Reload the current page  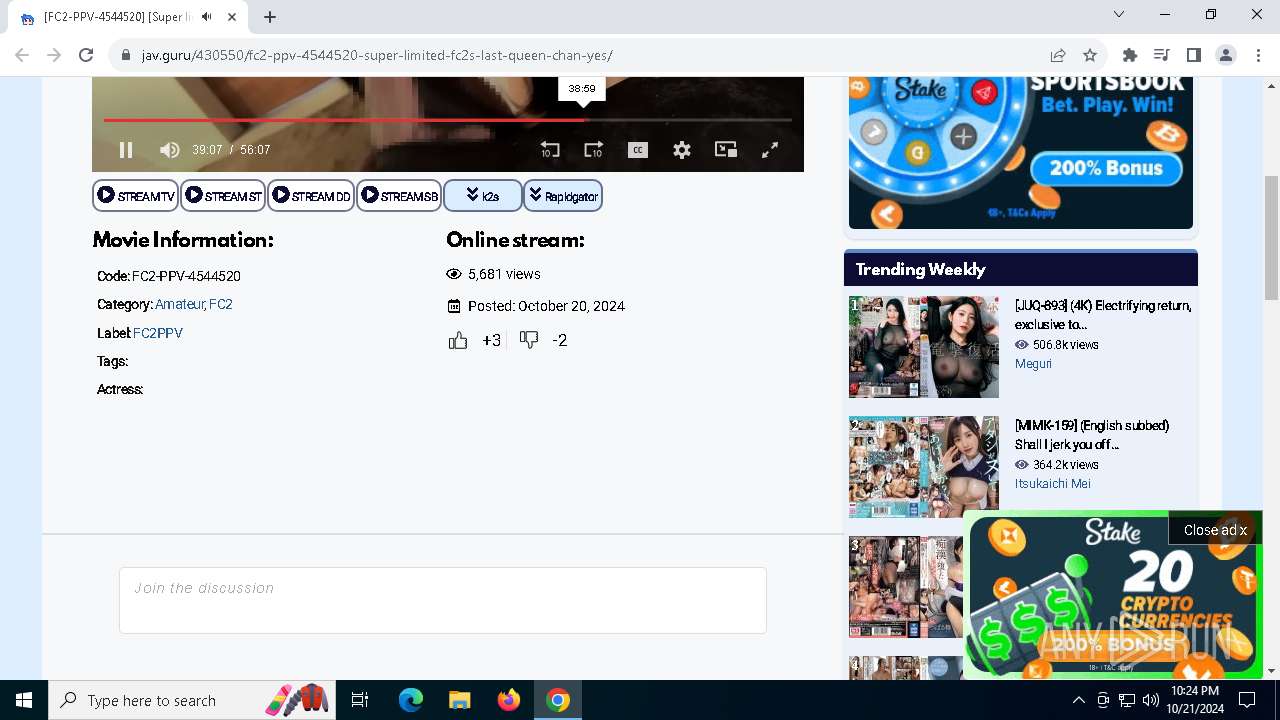click(86, 55)
